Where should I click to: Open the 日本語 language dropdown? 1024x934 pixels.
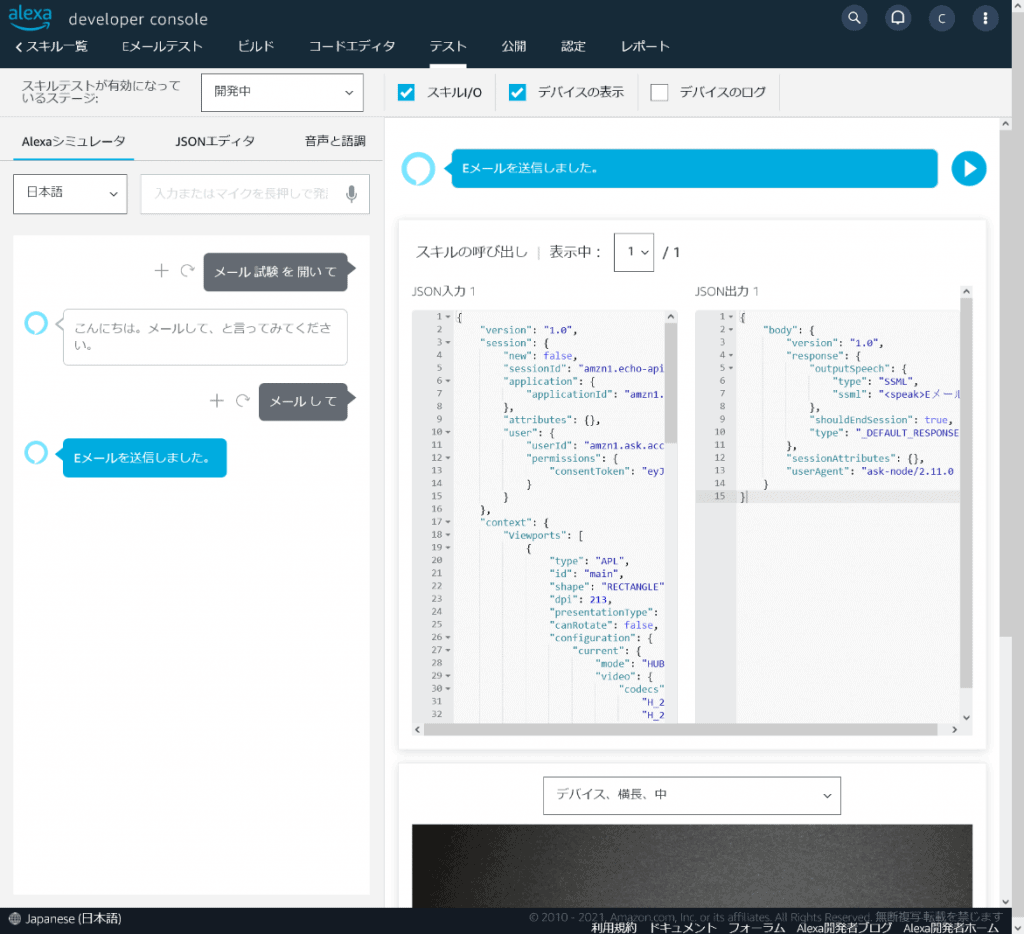click(70, 193)
